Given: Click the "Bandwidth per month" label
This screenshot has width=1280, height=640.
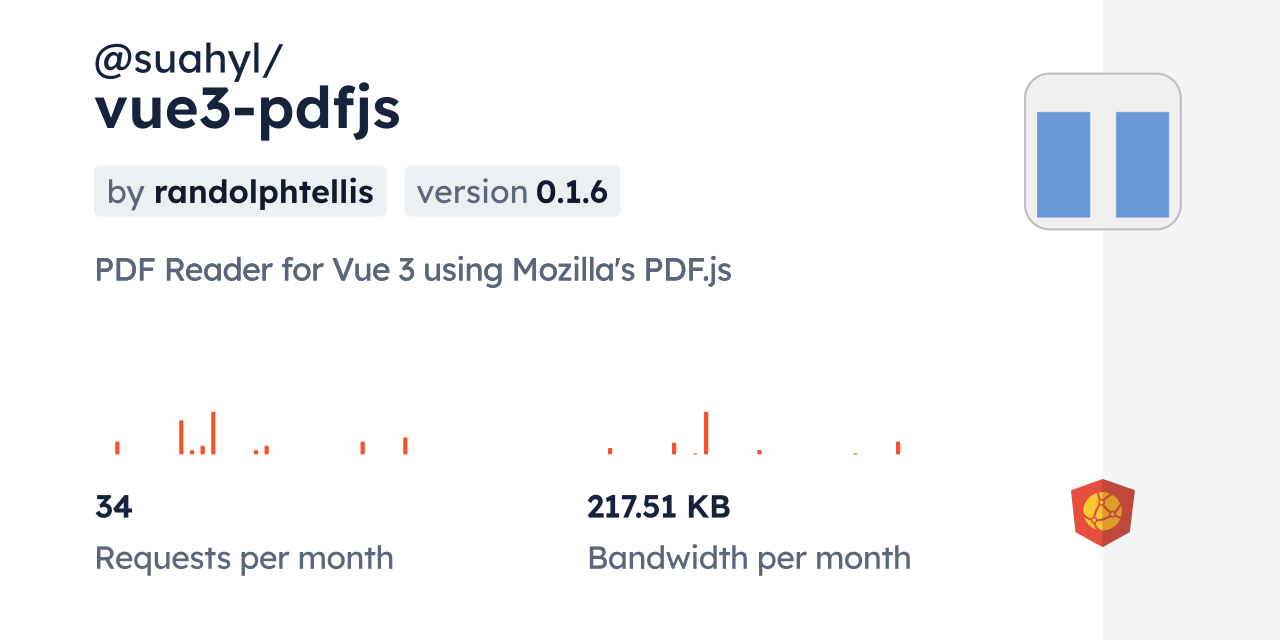Looking at the screenshot, I should (749, 558).
